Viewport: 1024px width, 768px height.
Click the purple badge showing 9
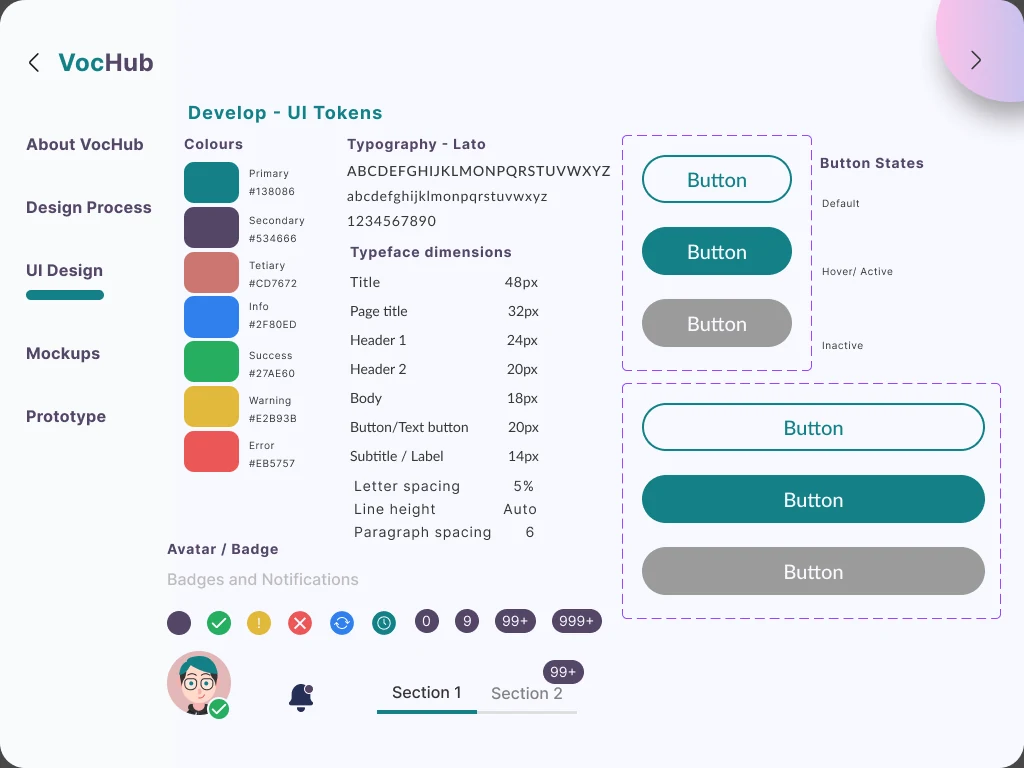point(467,621)
